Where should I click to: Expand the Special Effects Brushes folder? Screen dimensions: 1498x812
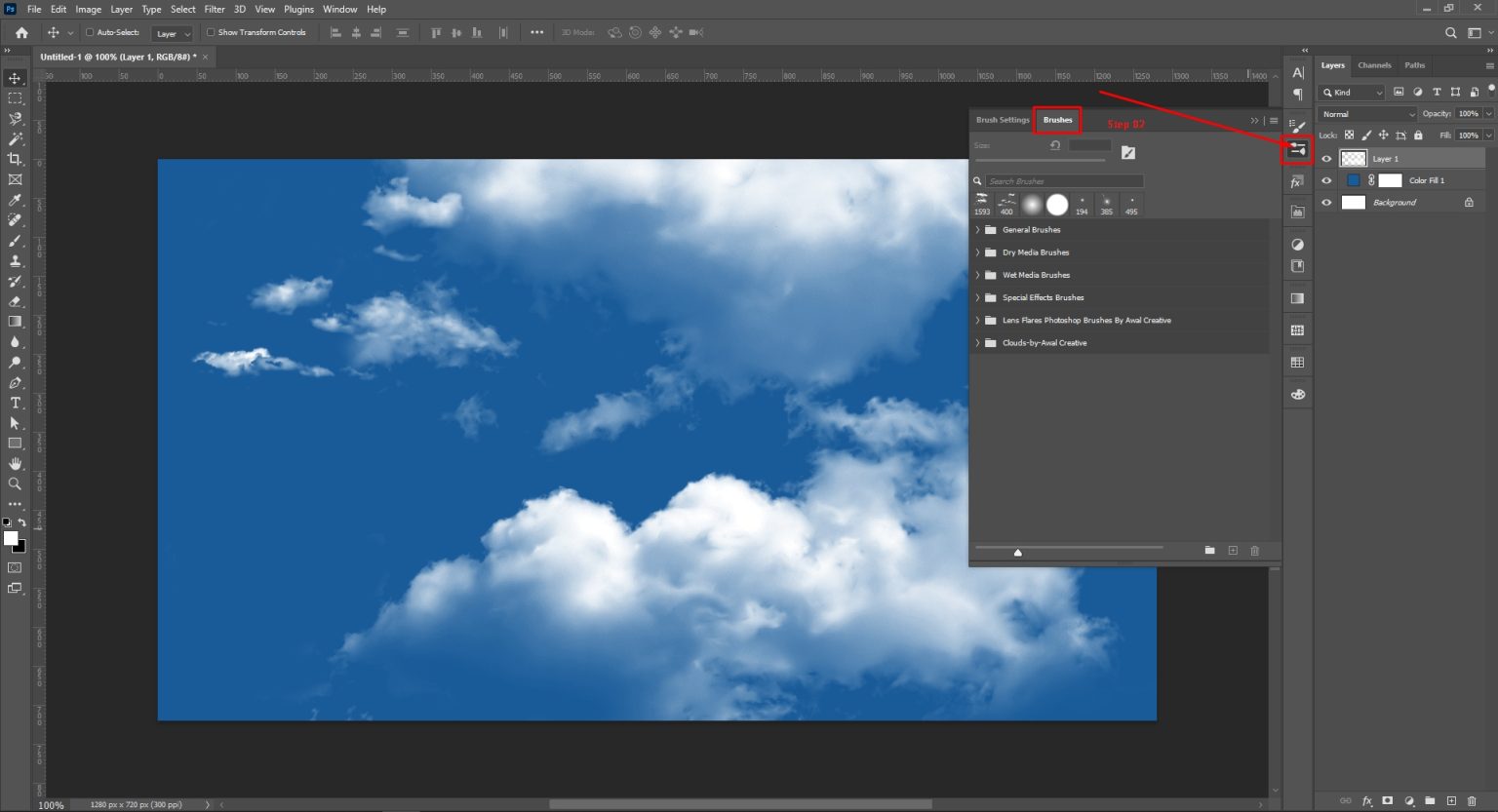tap(977, 297)
